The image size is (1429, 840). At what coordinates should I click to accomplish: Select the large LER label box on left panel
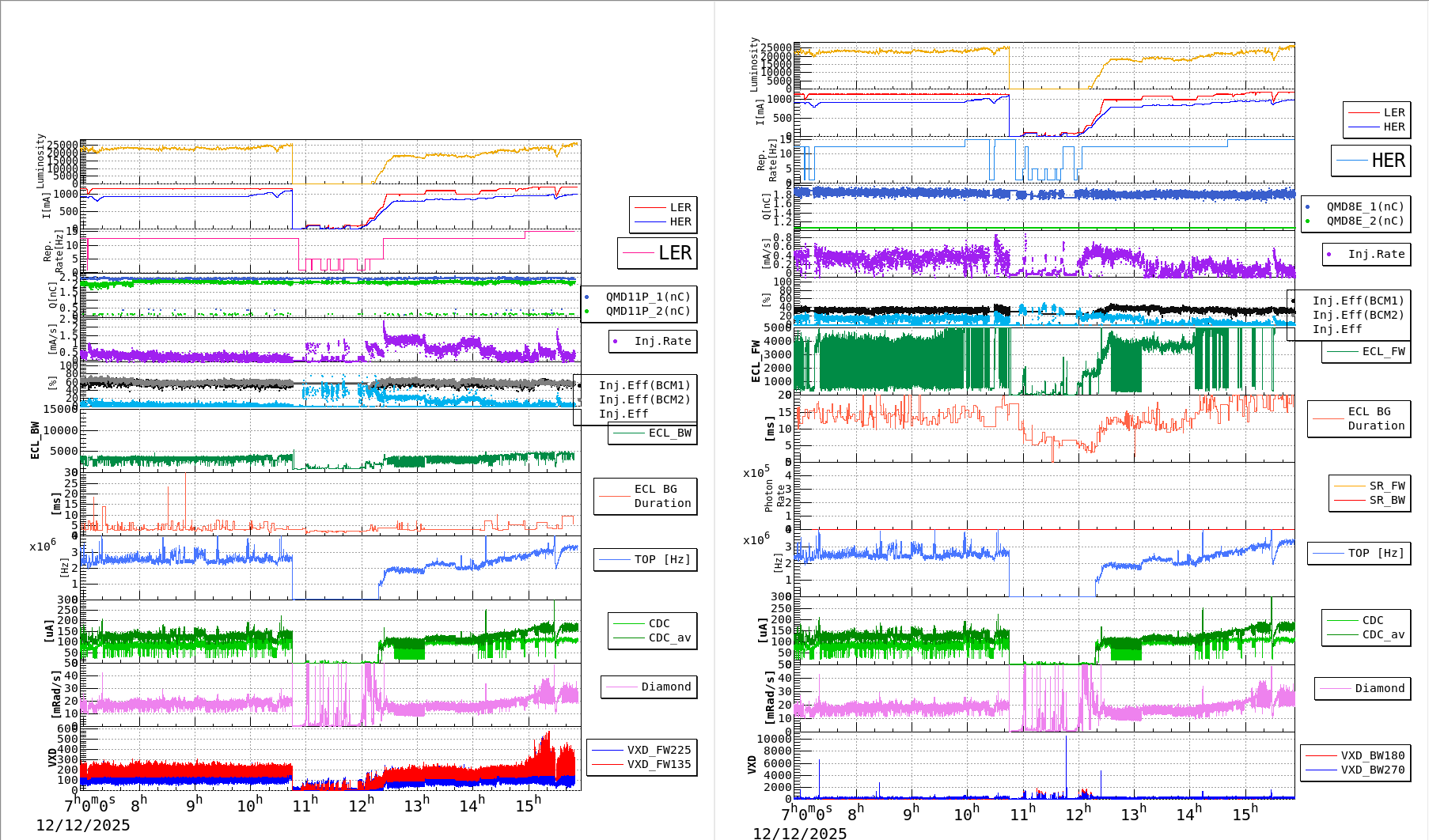point(657,253)
